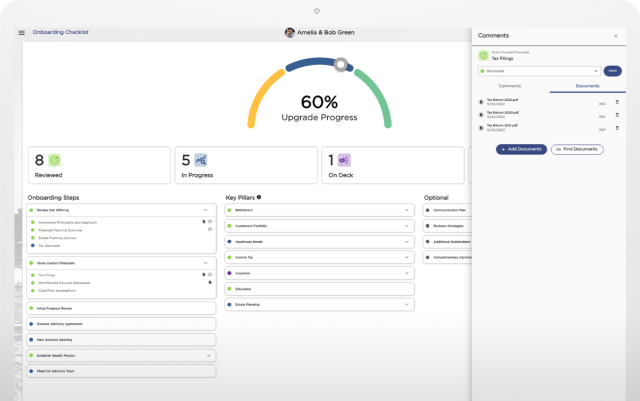Select Cash Flow Assumptions step
Viewport: 640px width, 401px height.
[x=57, y=291]
